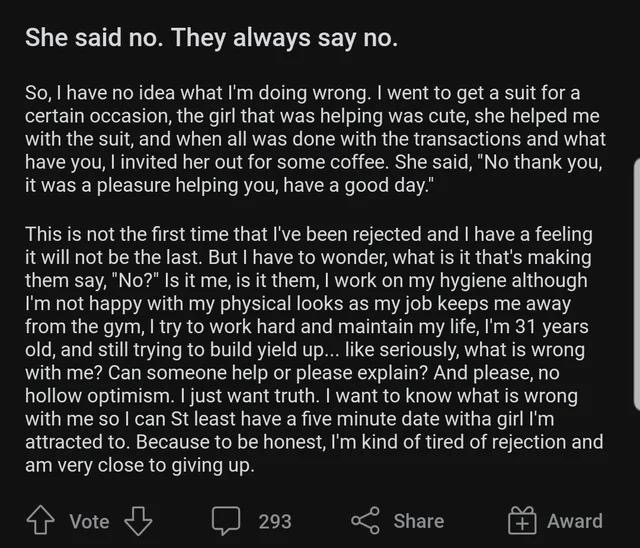Click the Vote label between the arrows
The width and height of the screenshot is (640, 548).
[x=89, y=521]
